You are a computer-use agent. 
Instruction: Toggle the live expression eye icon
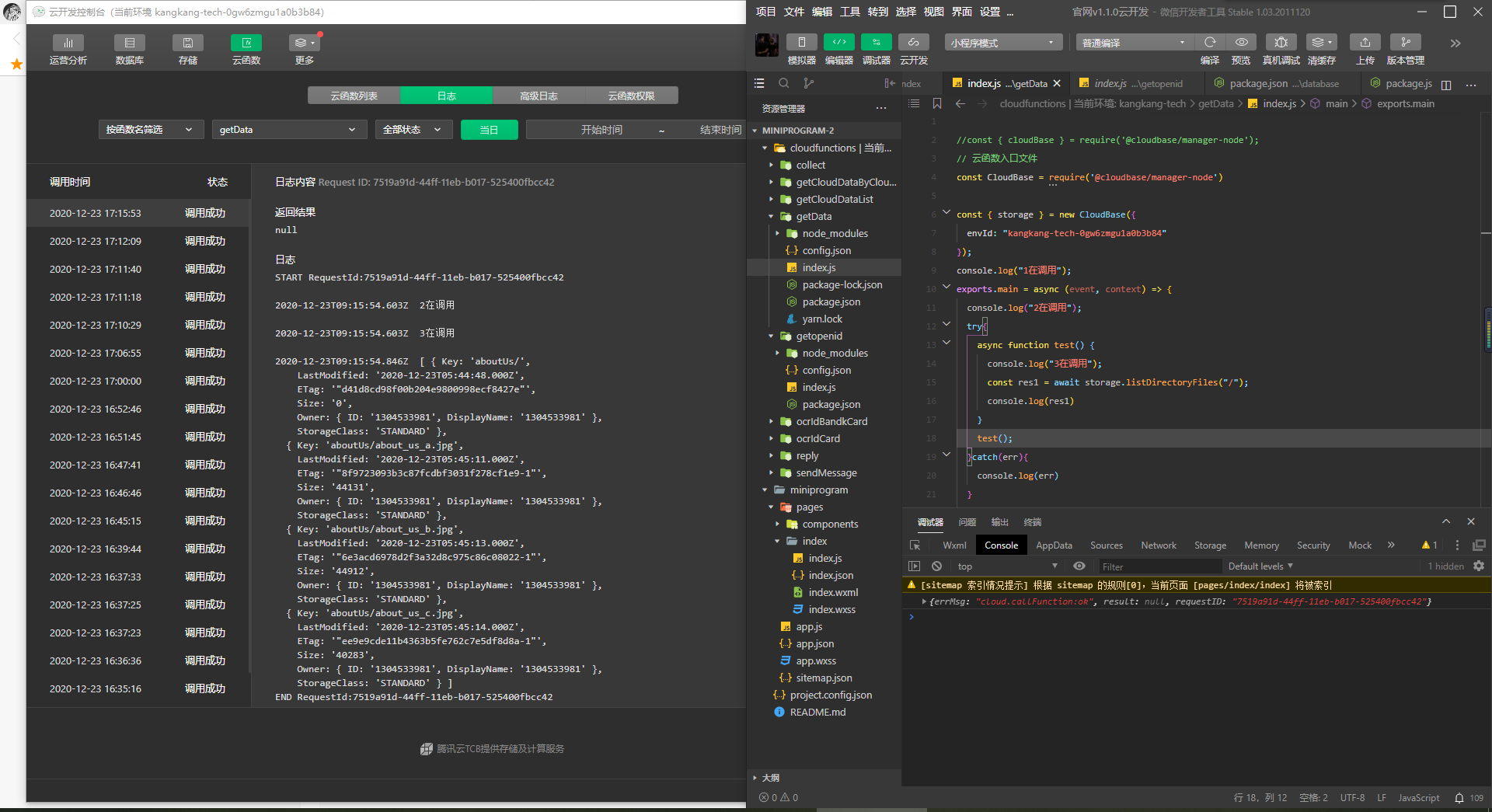[1079, 566]
